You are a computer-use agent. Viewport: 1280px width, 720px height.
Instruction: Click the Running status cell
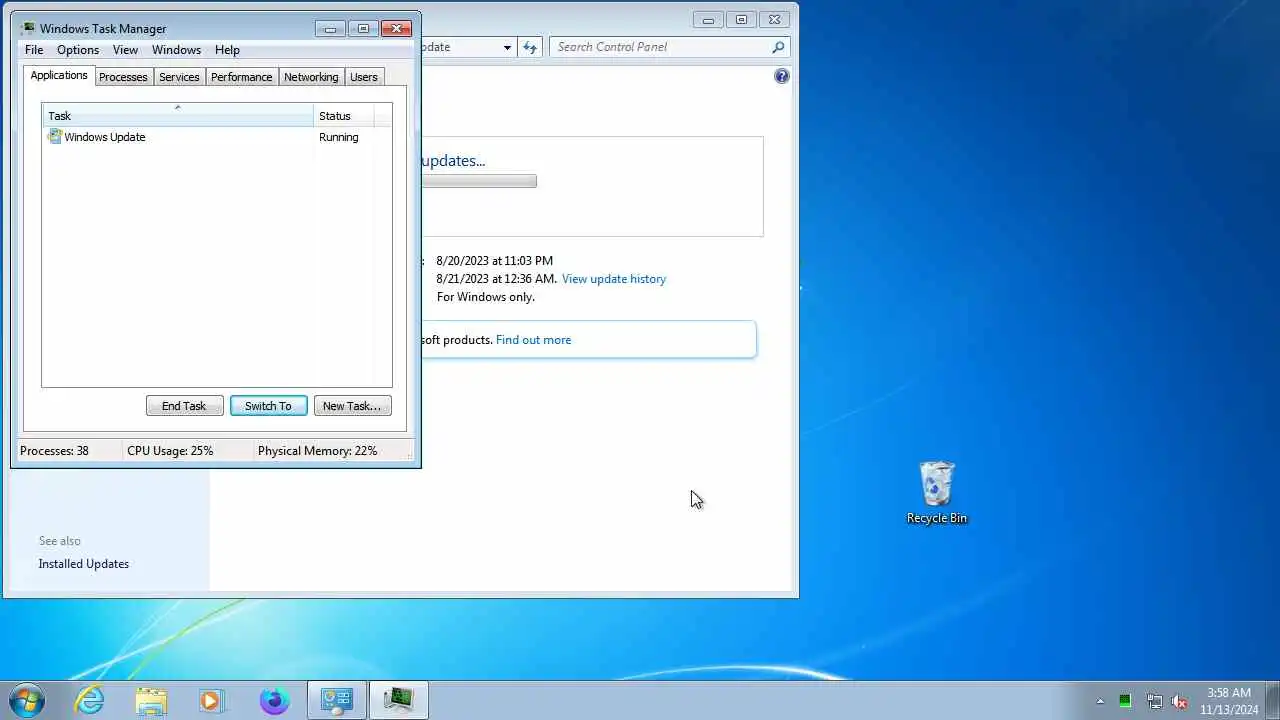338,137
